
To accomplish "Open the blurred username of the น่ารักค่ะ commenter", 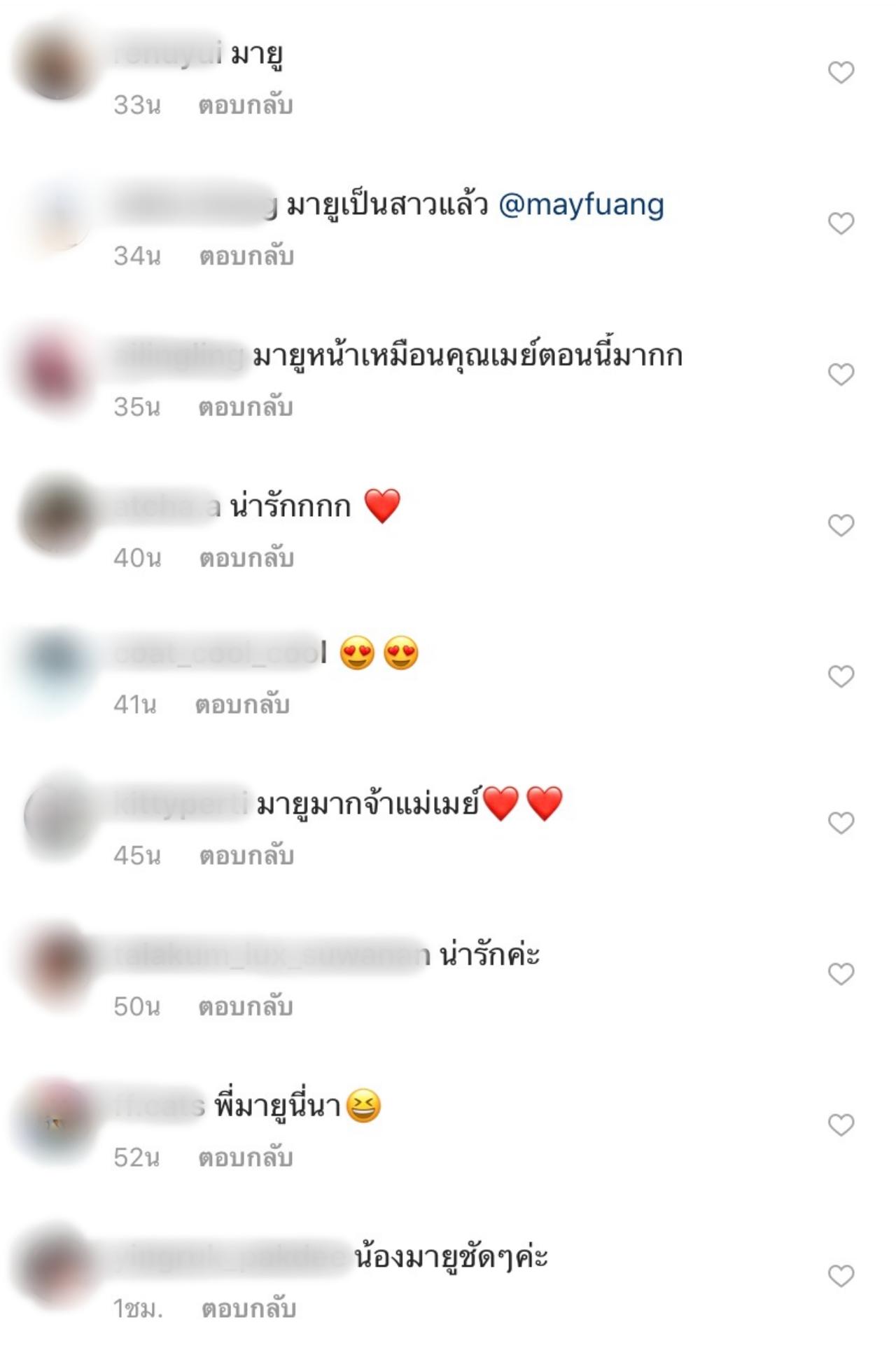I will pyautogui.click(x=272, y=955).
